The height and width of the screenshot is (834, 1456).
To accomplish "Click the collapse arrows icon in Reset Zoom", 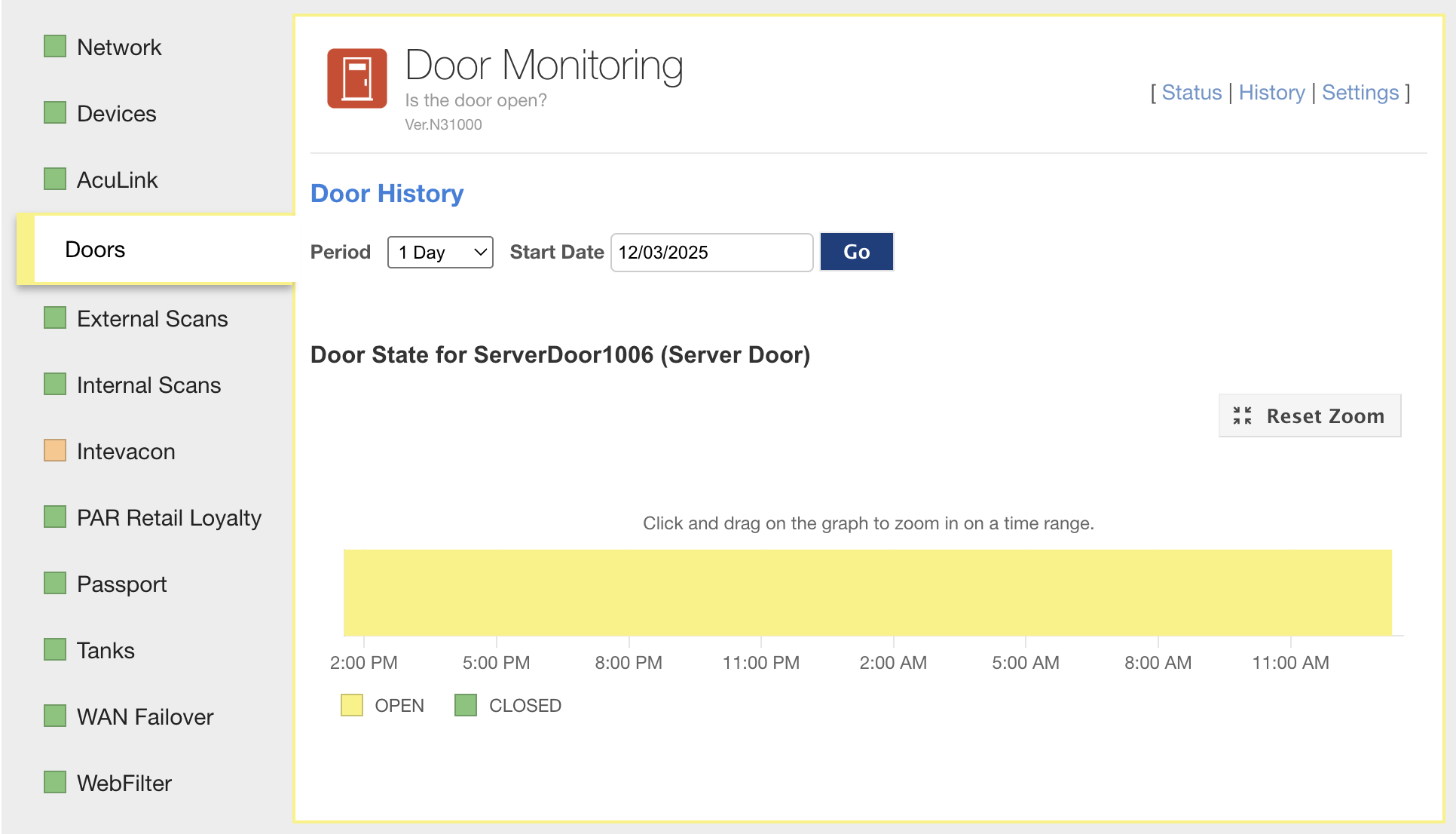I will (1242, 415).
